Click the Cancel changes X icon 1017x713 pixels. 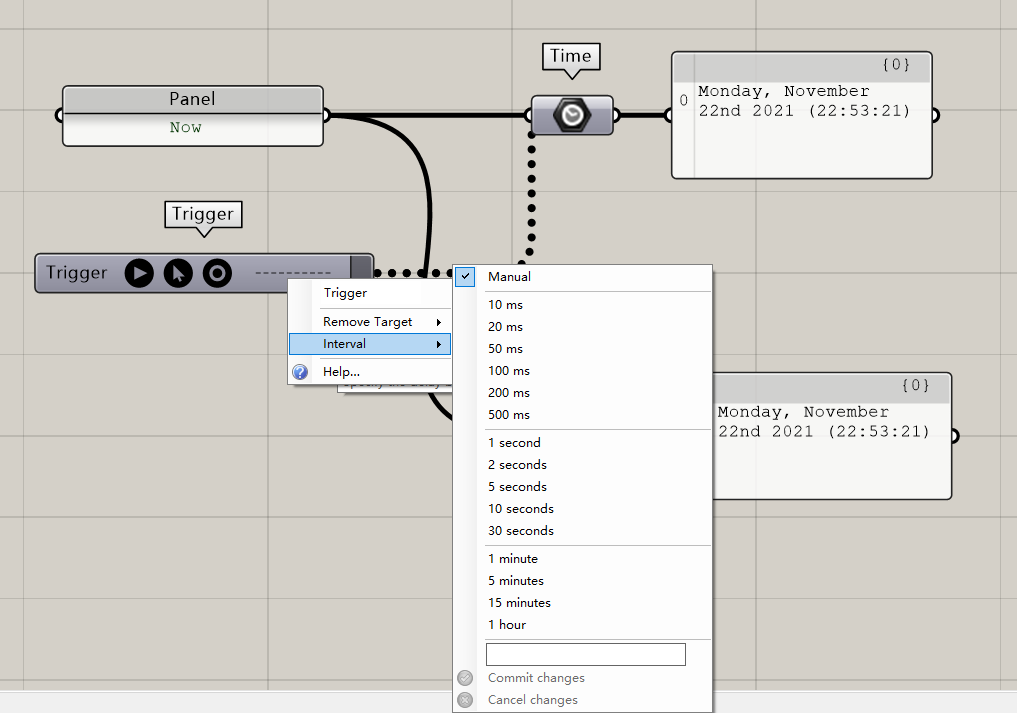pyautogui.click(x=465, y=700)
